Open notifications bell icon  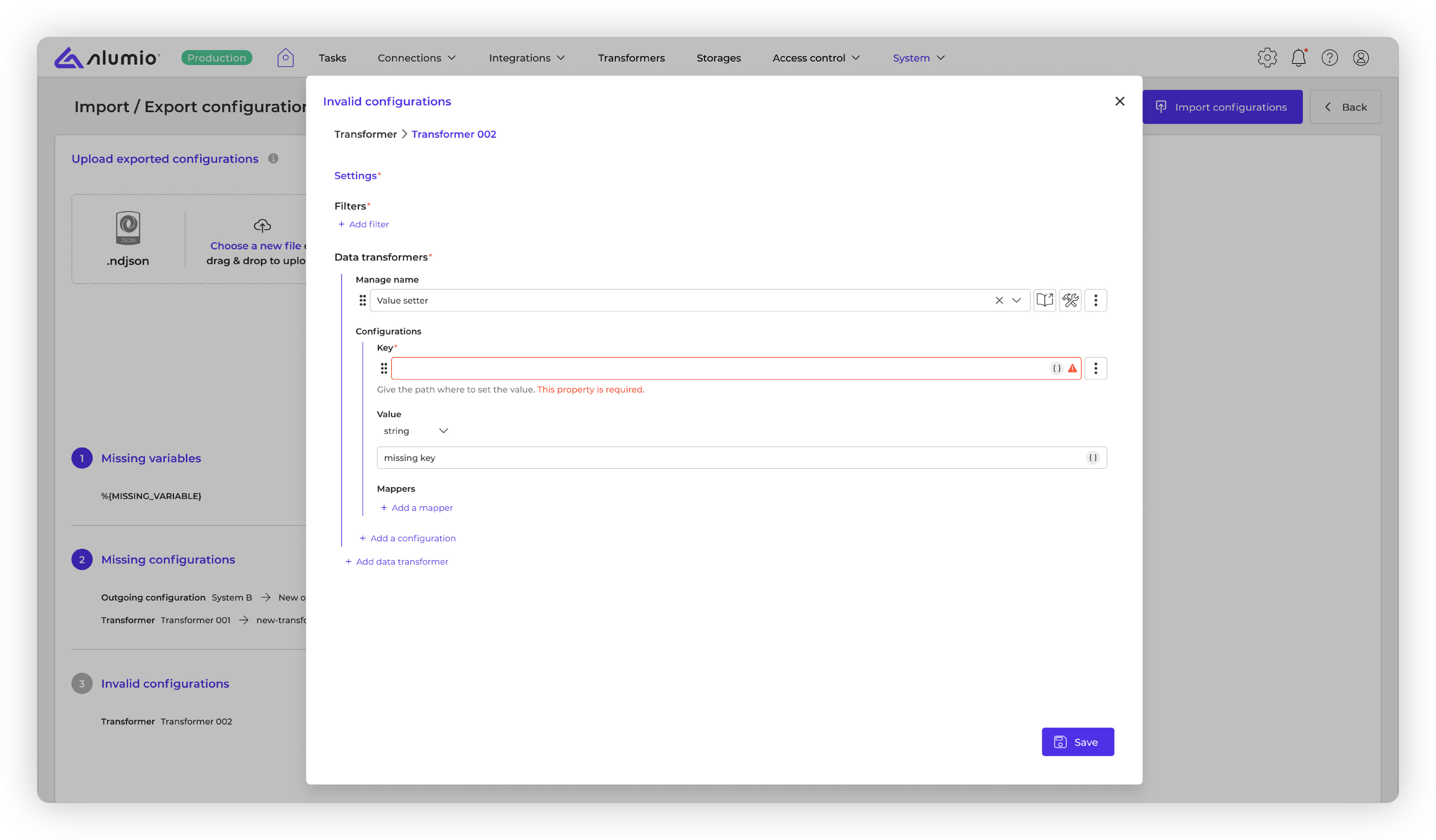pyautogui.click(x=1298, y=58)
